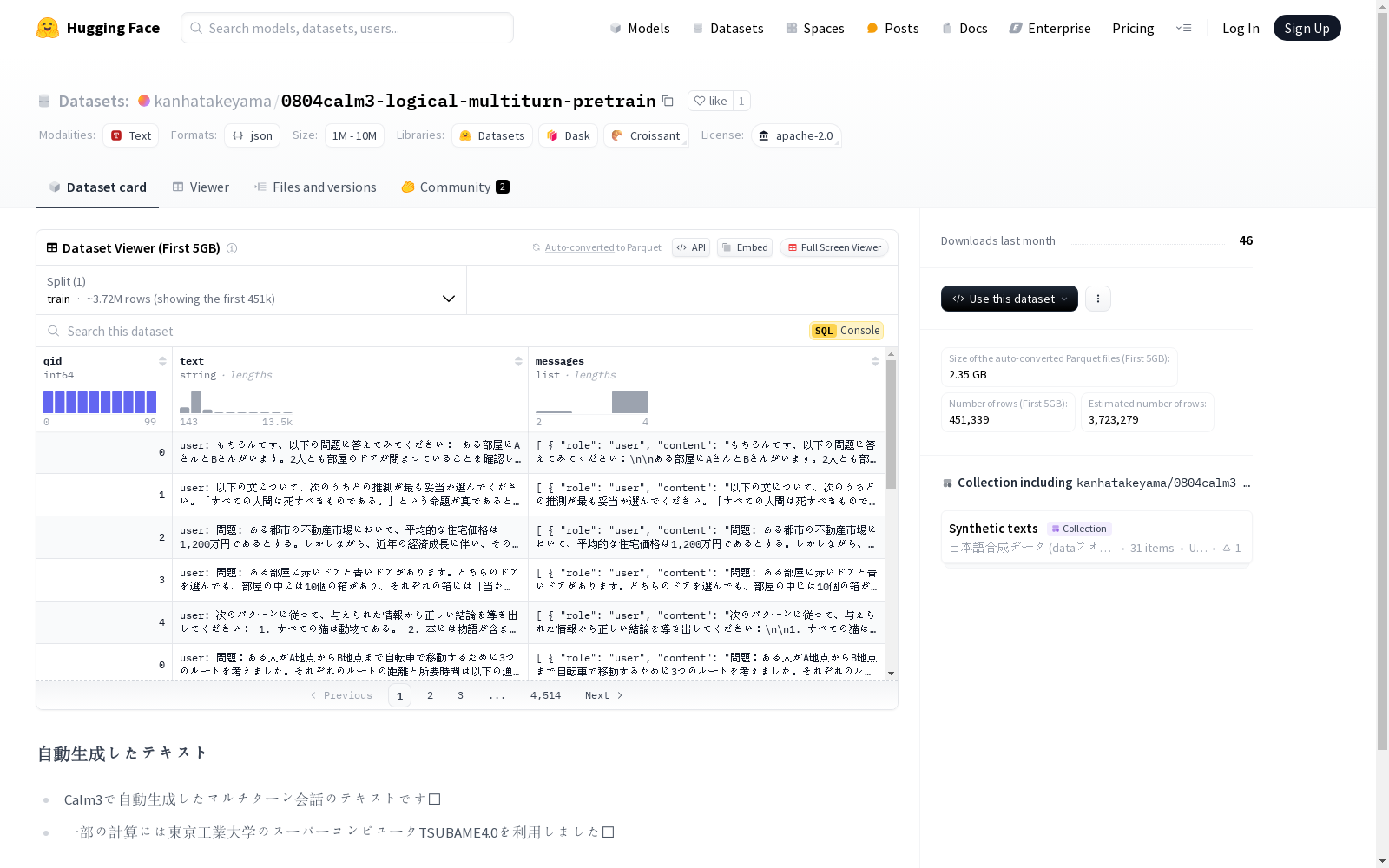Open the Posts nav item

pos(892,28)
